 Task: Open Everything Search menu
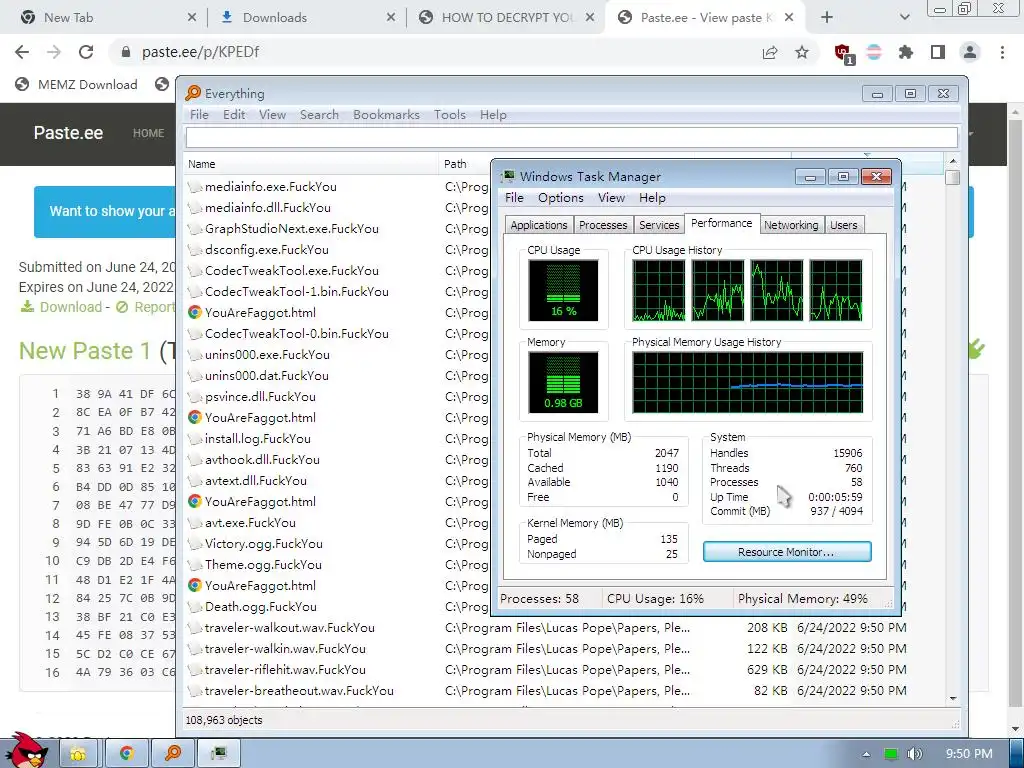[x=319, y=114]
